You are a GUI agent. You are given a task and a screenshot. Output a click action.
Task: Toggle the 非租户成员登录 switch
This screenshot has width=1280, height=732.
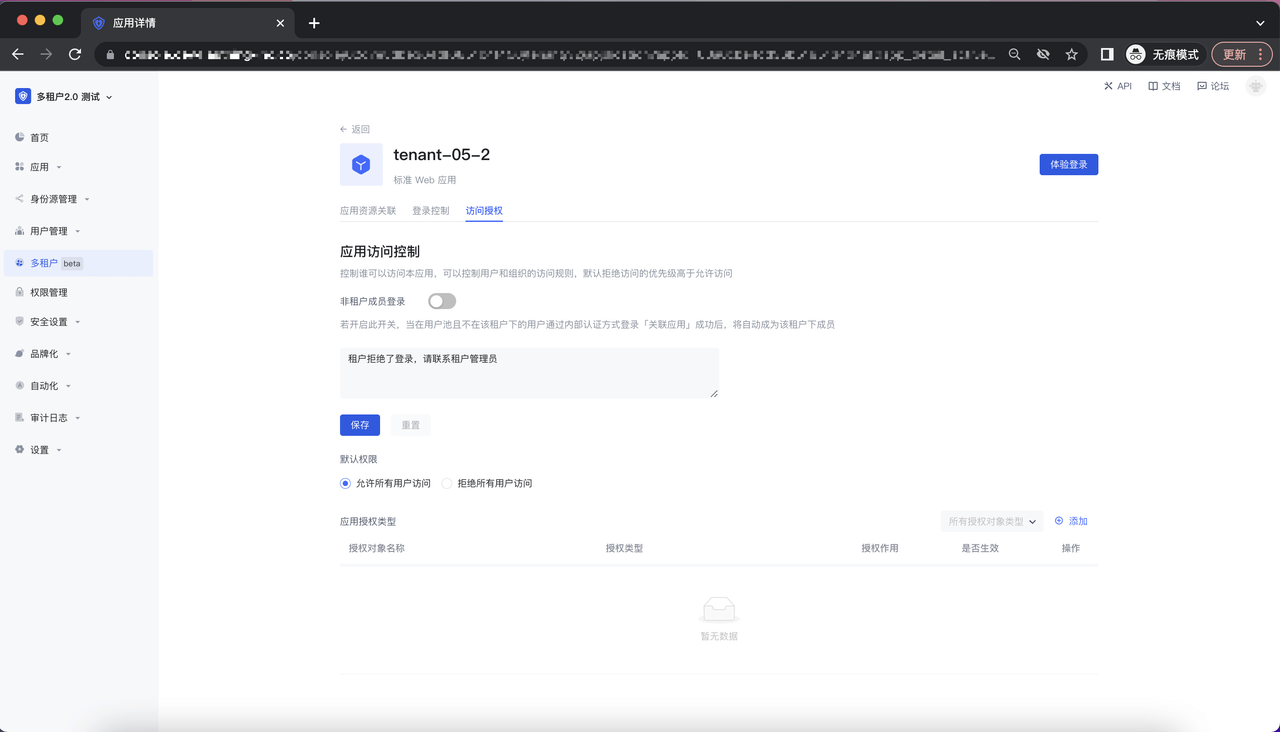coord(441,301)
